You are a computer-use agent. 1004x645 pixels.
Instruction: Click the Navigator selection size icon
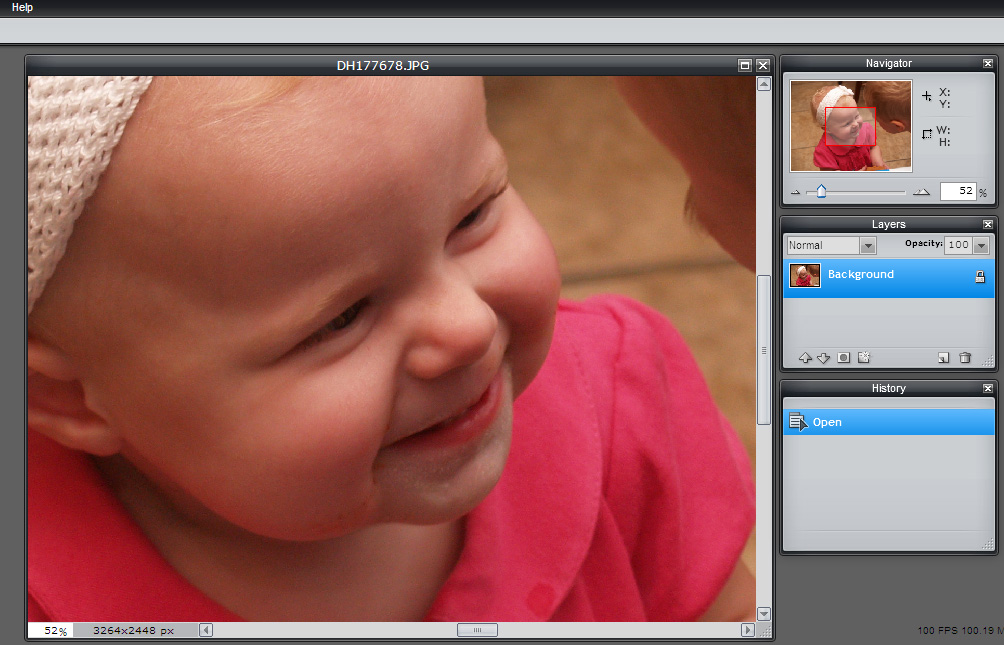(x=927, y=134)
